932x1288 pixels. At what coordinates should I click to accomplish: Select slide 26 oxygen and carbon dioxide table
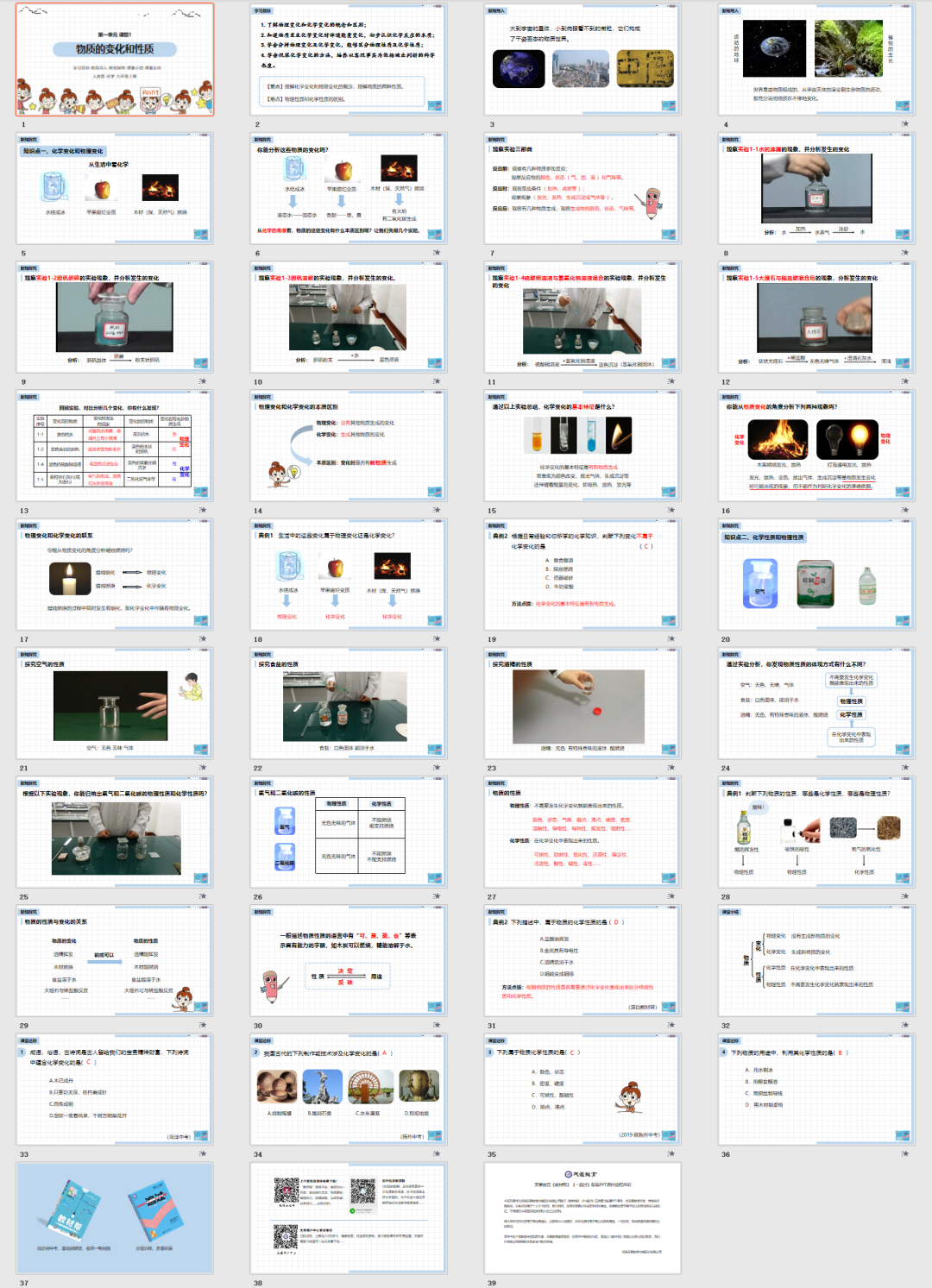pos(349,831)
